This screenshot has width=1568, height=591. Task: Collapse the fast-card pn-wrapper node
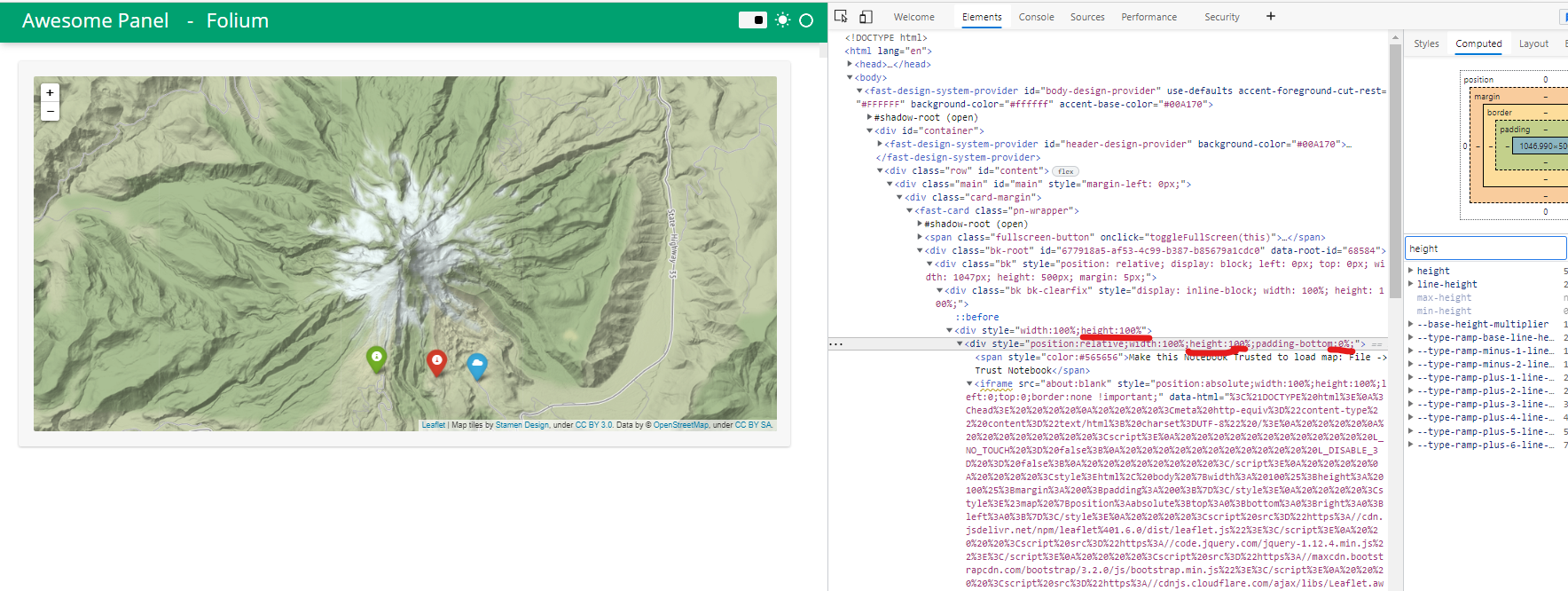(x=909, y=210)
